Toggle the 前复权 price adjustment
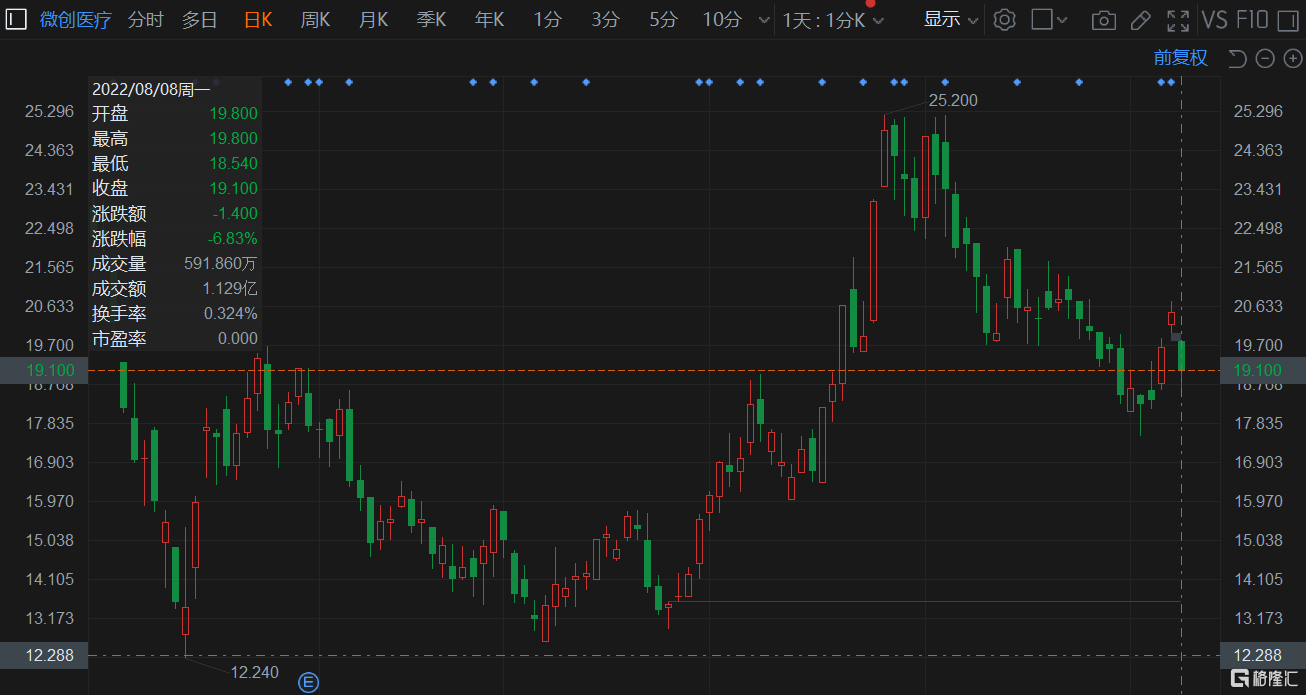The height and width of the screenshot is (695, 1306). pyautogui.click(x=1180, y=58)
